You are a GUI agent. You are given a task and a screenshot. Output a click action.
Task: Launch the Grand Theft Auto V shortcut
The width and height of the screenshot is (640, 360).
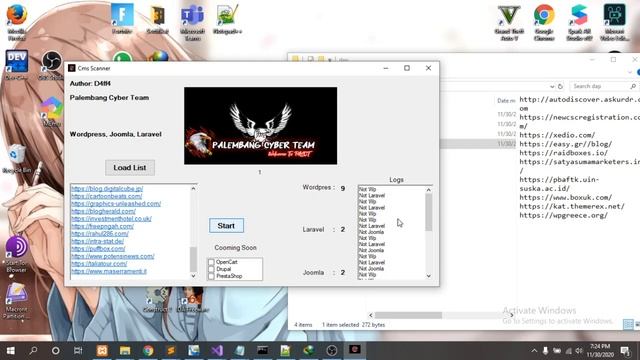point(509,22)
